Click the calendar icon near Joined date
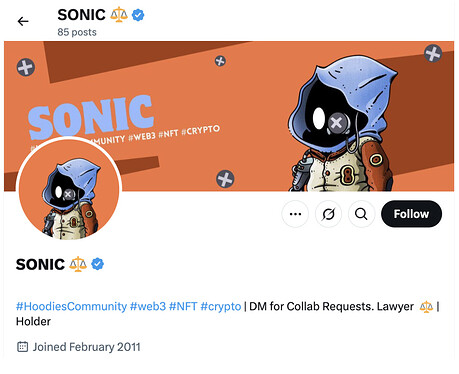459x374 pixels. pyautogui.click(x=22, y=347)
